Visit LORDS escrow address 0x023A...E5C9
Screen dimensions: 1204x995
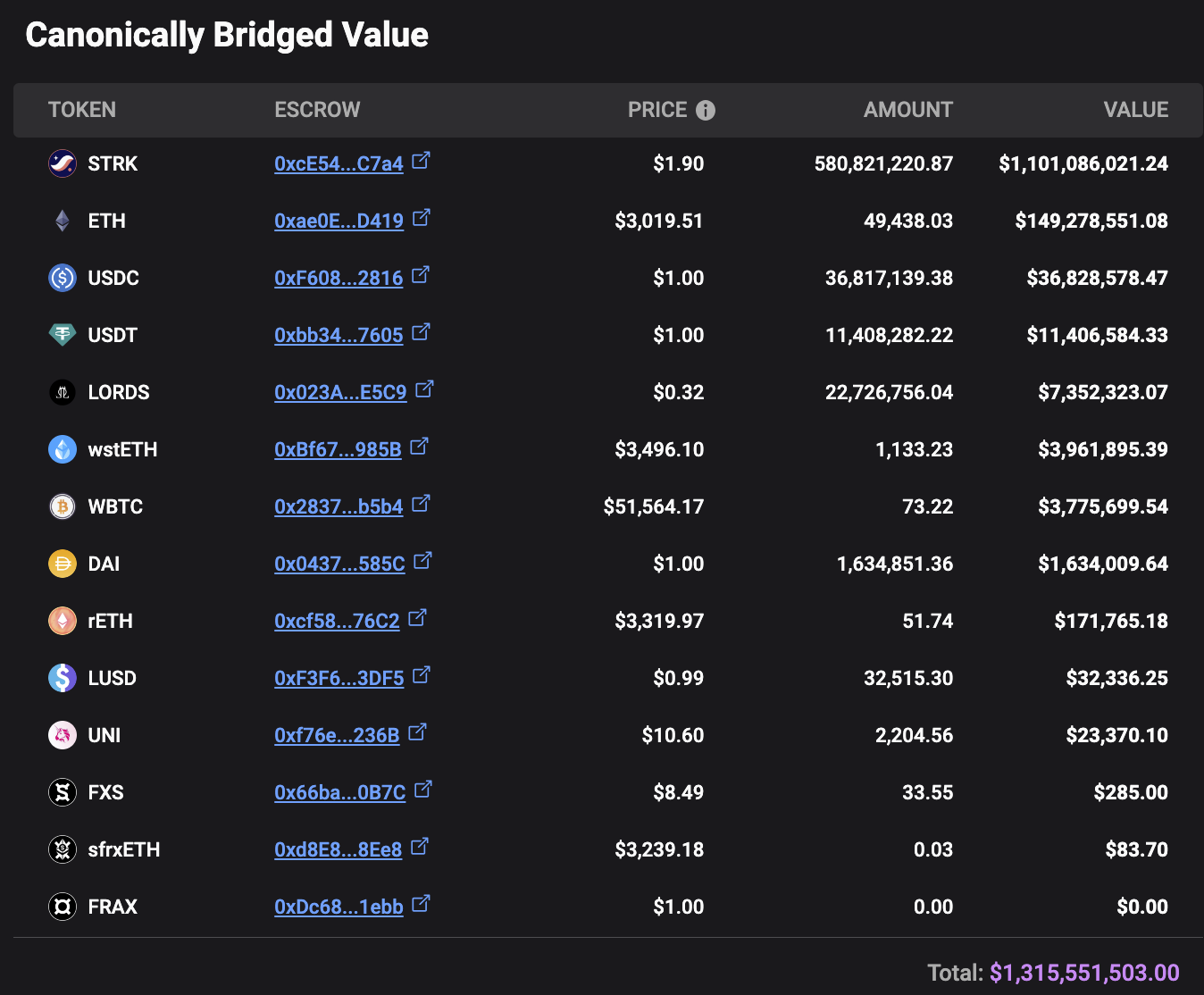(340, 392)
